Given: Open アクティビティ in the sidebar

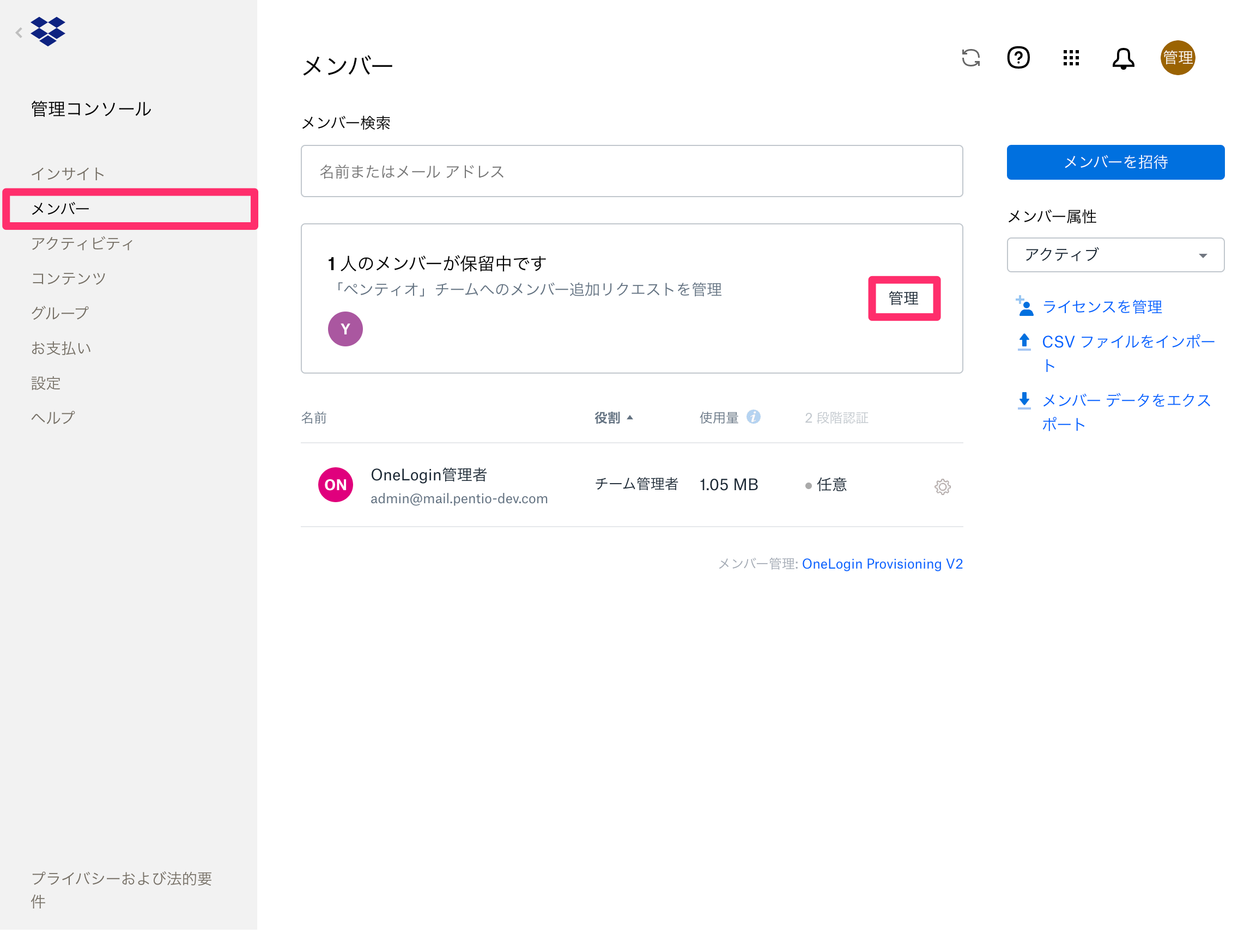Looking at the screenshot, I should click(x=82, y=243).
